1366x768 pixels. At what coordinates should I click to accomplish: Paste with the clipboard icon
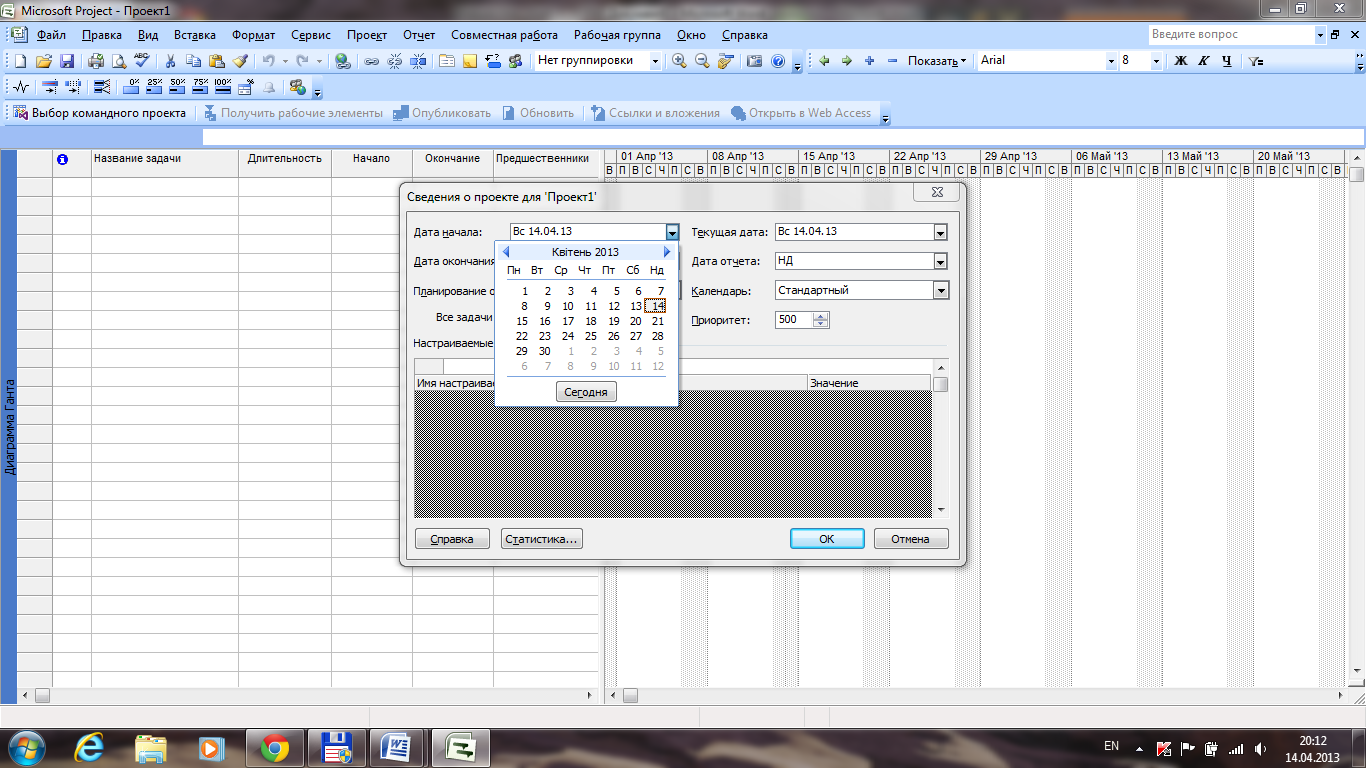click(x=217, y=61)
